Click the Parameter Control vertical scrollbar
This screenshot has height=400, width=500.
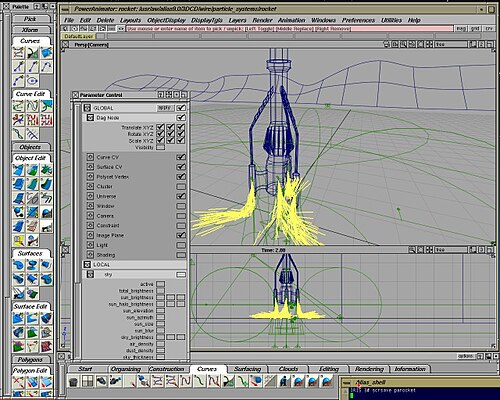click(77, 230)
